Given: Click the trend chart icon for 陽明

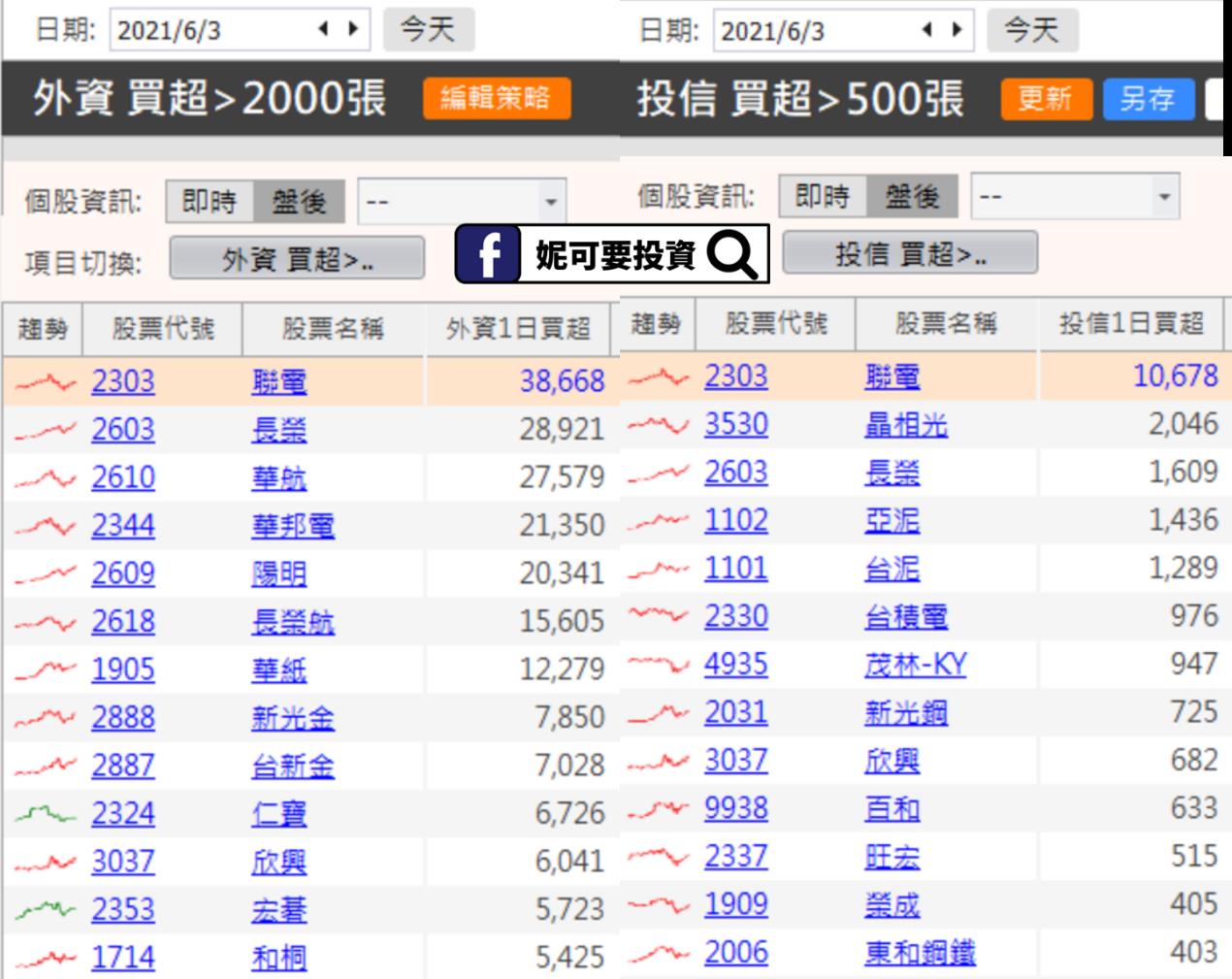Looking at the screenshot, I should tap(45, 573).
